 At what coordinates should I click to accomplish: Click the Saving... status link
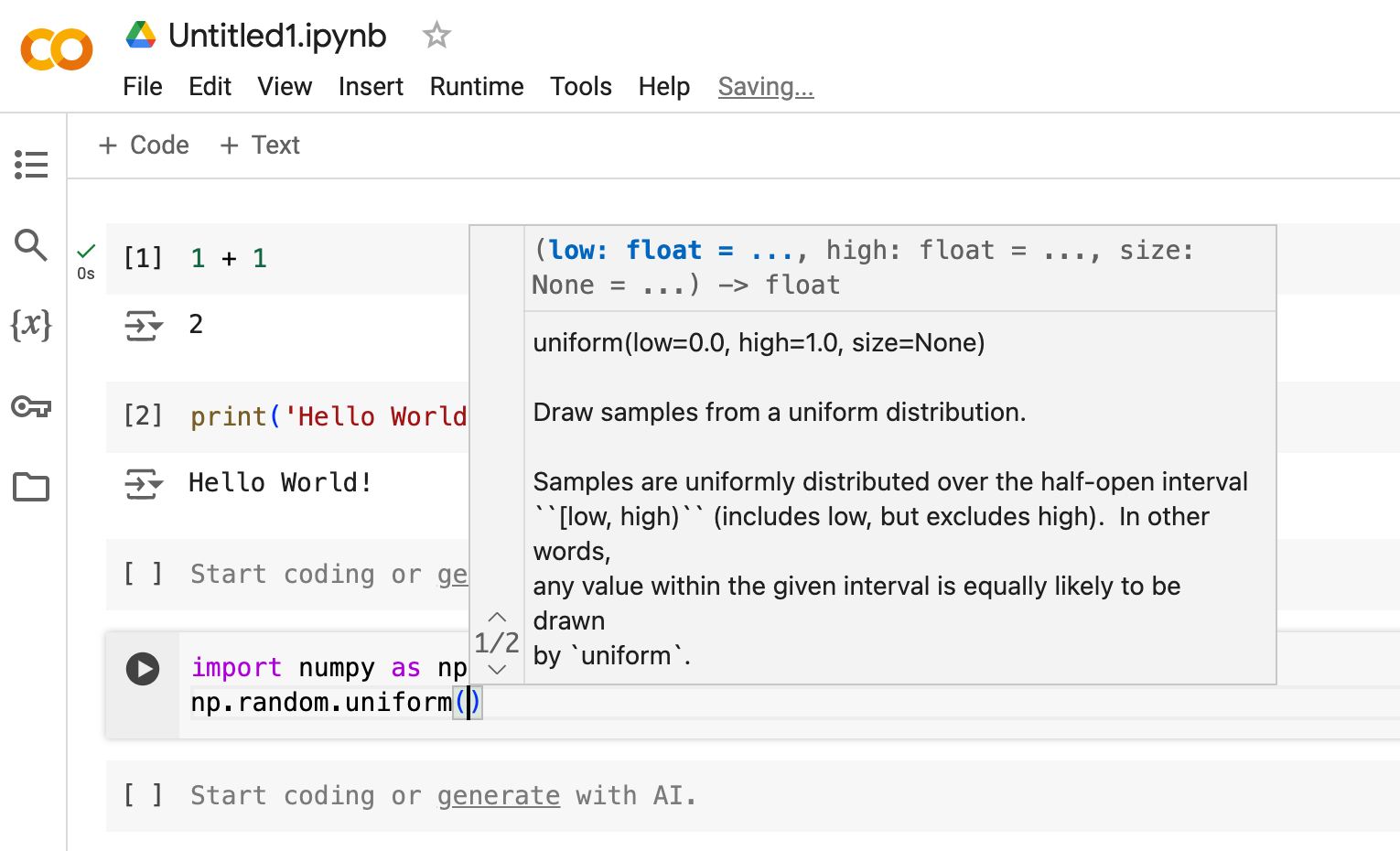point(766,86)
